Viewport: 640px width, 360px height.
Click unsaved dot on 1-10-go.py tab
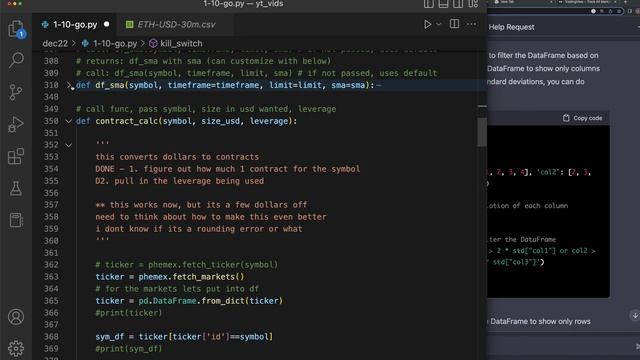coord(107,24)
